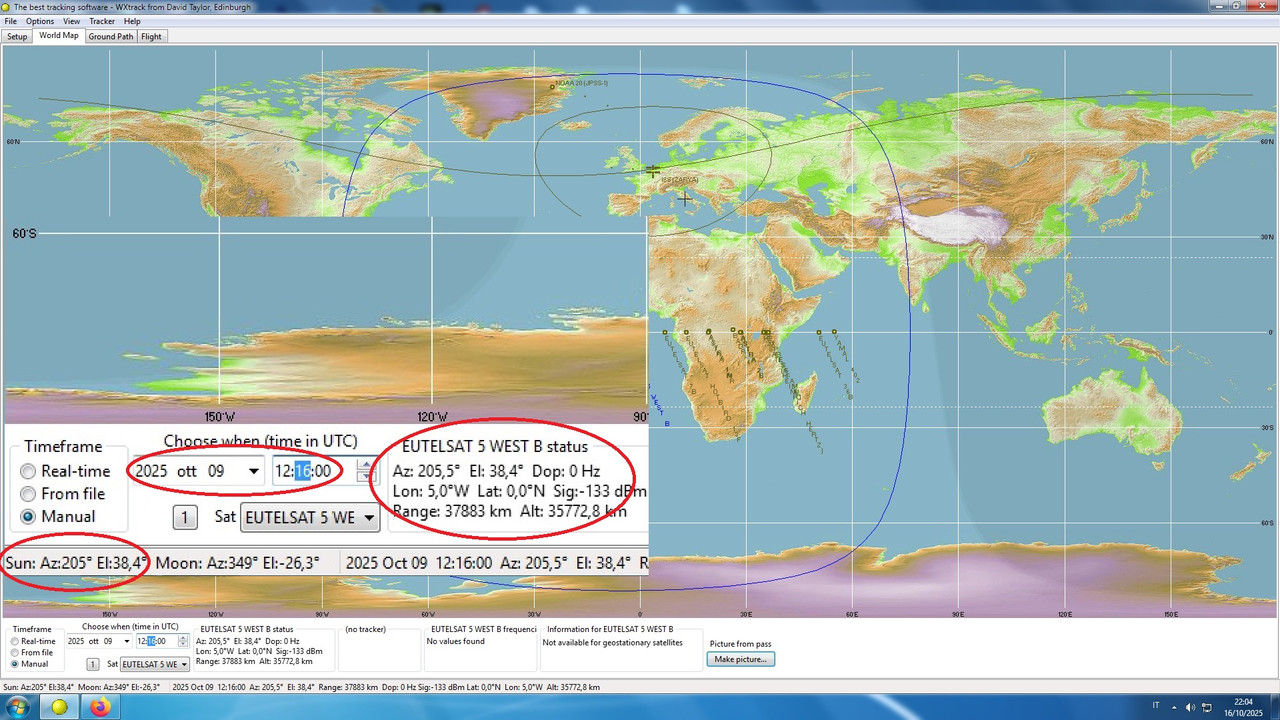
Task: Click the Make picture button
Action: pyautogui.click(x=741, y=659)
